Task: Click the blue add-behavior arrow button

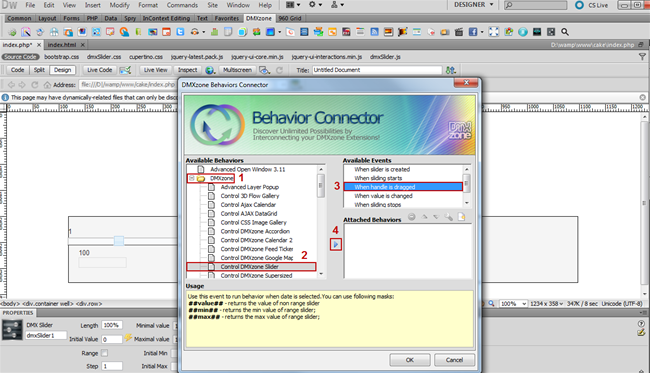Action: [x=336, y=245]
